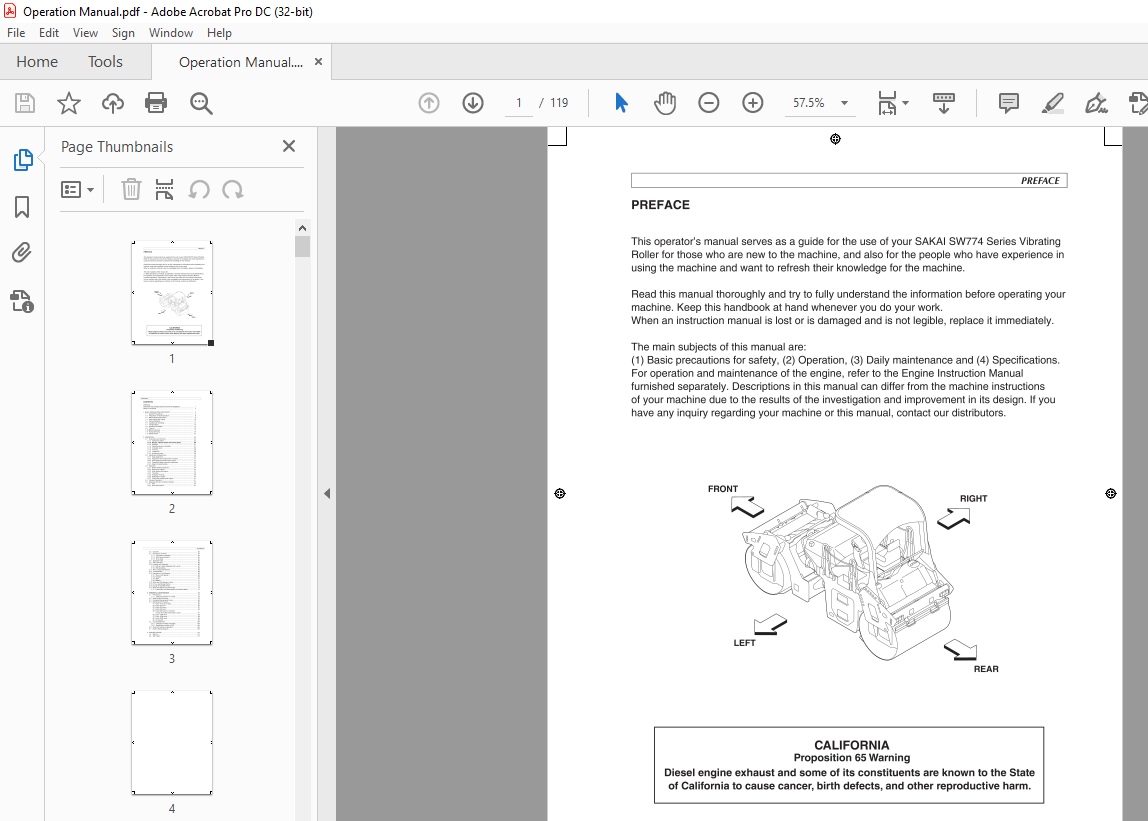Image resolution: width=1148 pixels, height=821 pixels.
Task: Close the Page Thumbnails panel
Action: [289, 146]
